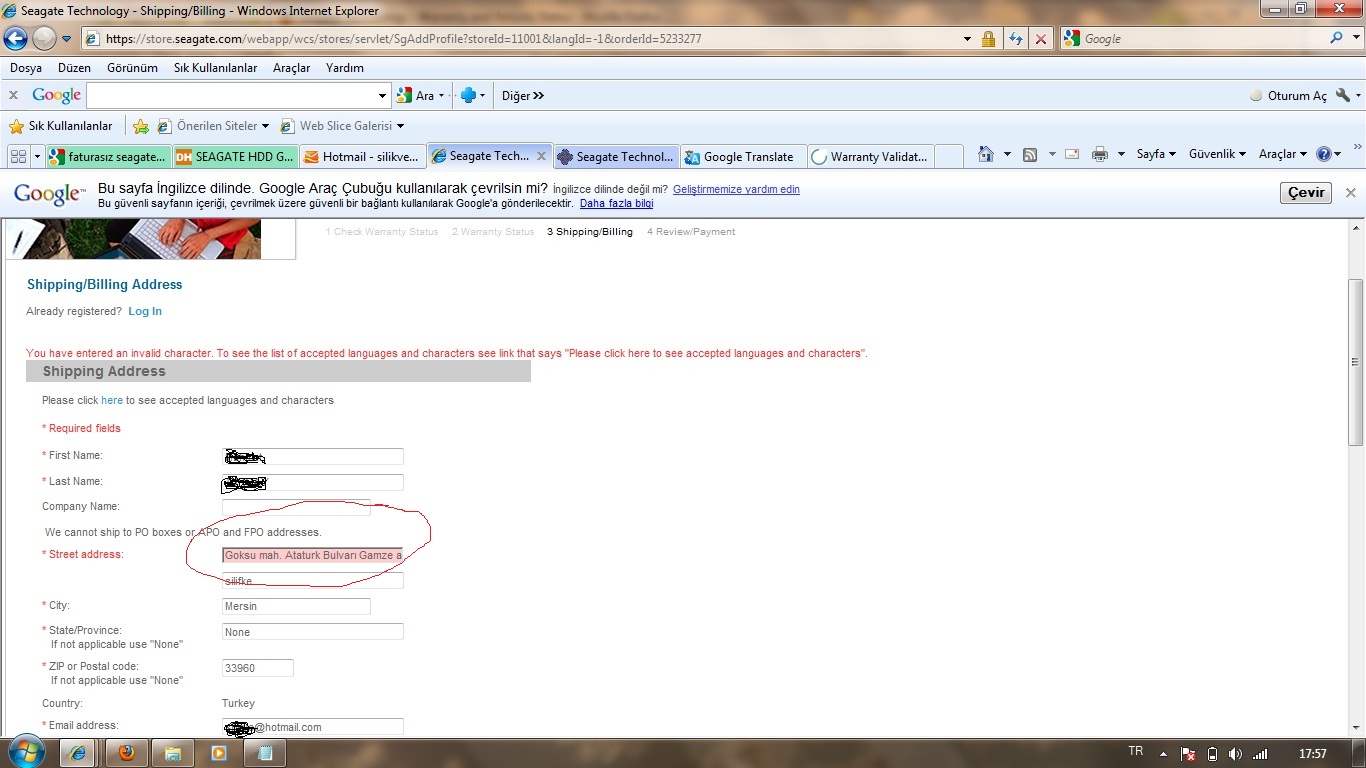Click the notepad taskbar icon
The height and width of the screenshot is (768, 1366).
[265, 753]
